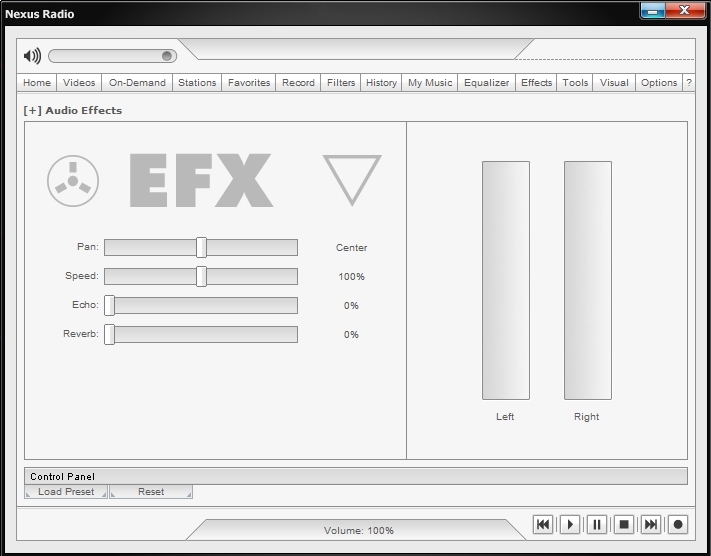
Task: Click the Reverb slider handle
Action: (109, 334)
